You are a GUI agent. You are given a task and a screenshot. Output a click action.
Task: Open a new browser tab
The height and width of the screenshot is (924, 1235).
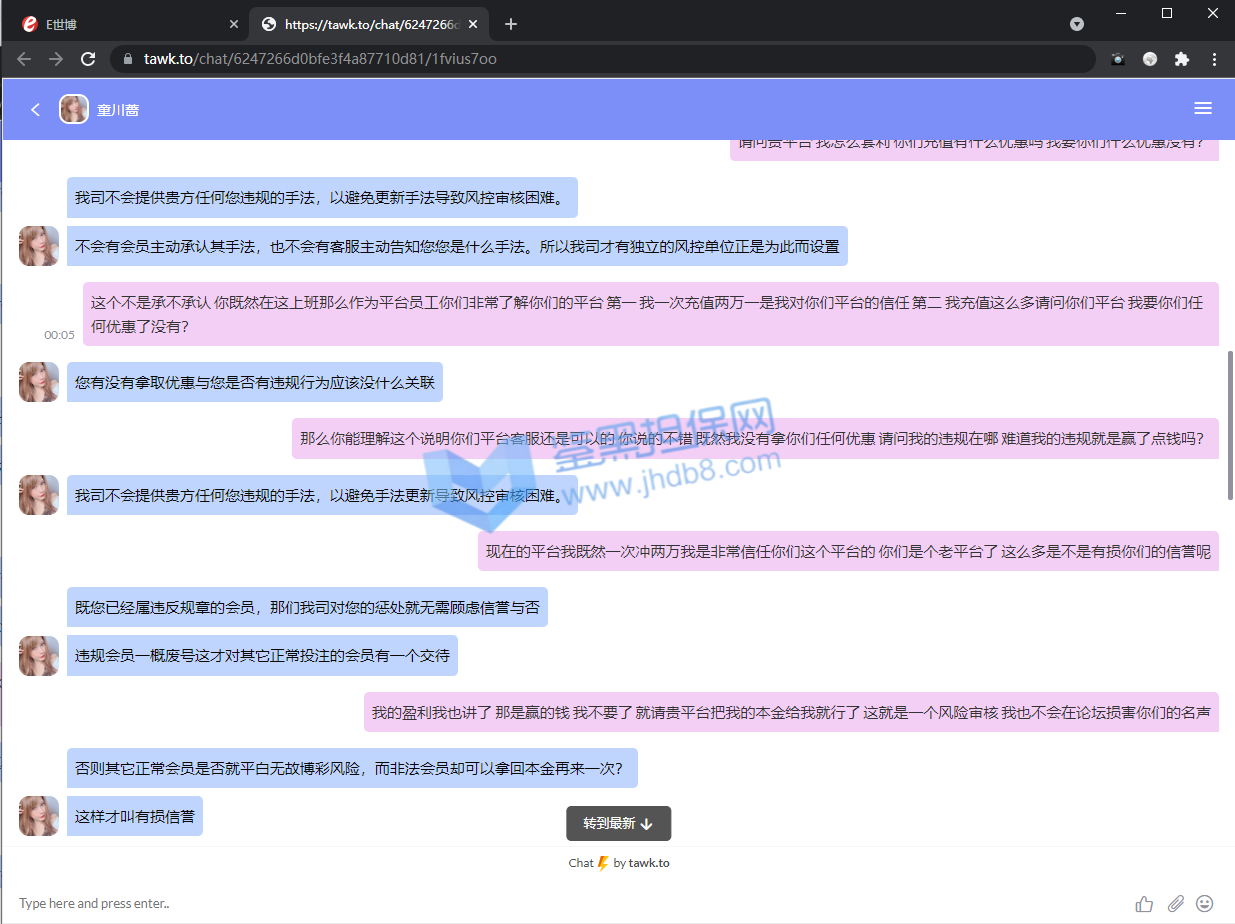pos(511,24)
